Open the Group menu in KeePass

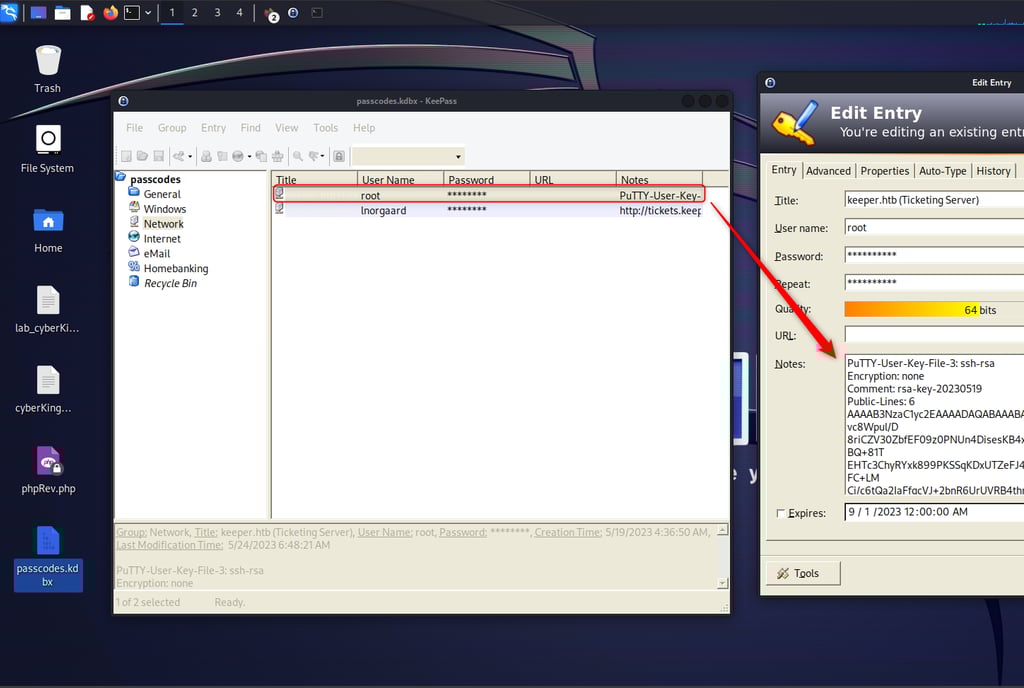[x=172, y=128]
